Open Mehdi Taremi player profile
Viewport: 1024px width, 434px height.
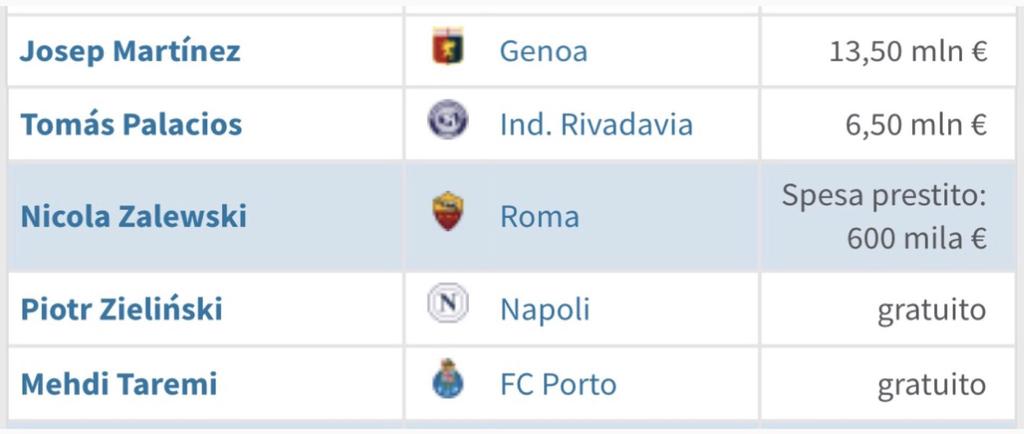pyautogui.click(x=119, y=384)
